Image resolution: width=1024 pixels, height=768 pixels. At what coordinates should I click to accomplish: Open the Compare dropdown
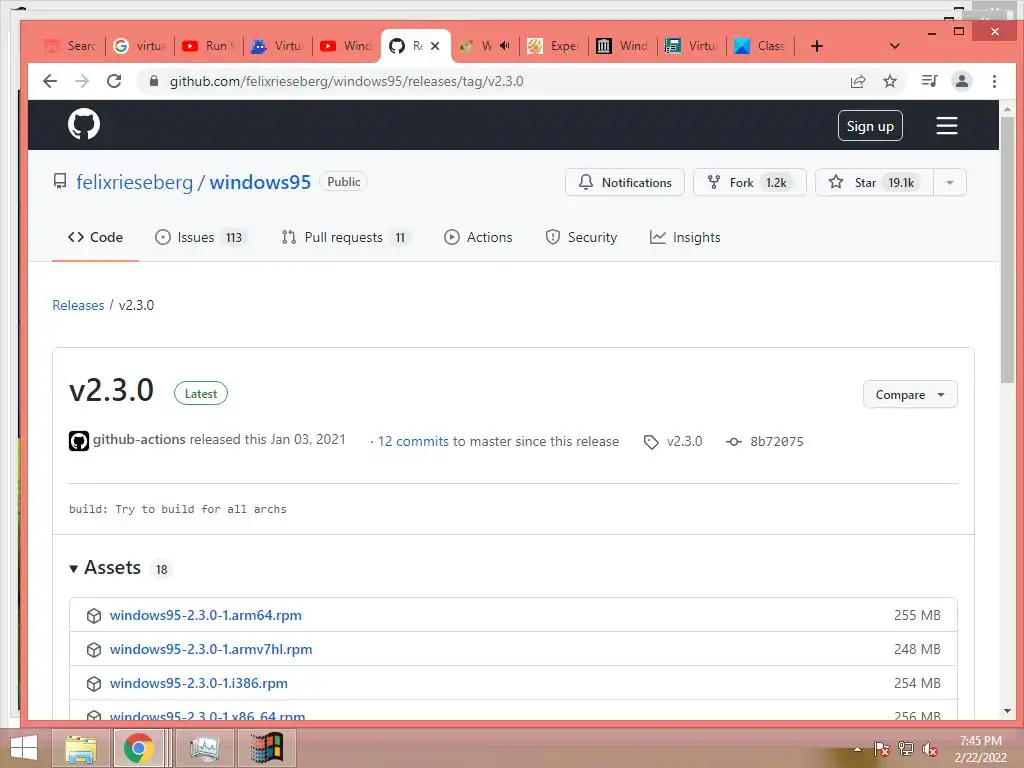910,394
